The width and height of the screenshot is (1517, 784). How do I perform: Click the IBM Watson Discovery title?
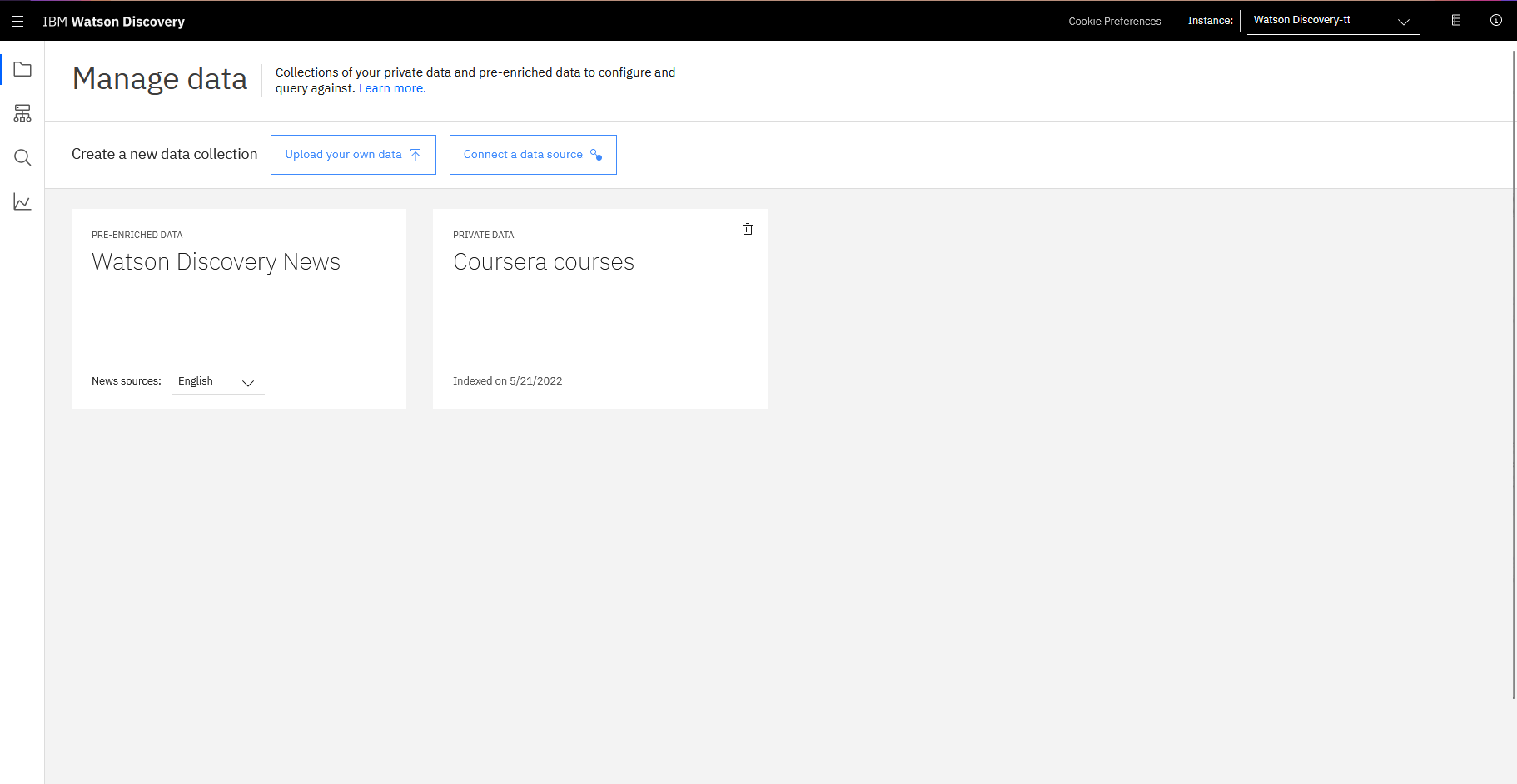click(x=114, y=21)
